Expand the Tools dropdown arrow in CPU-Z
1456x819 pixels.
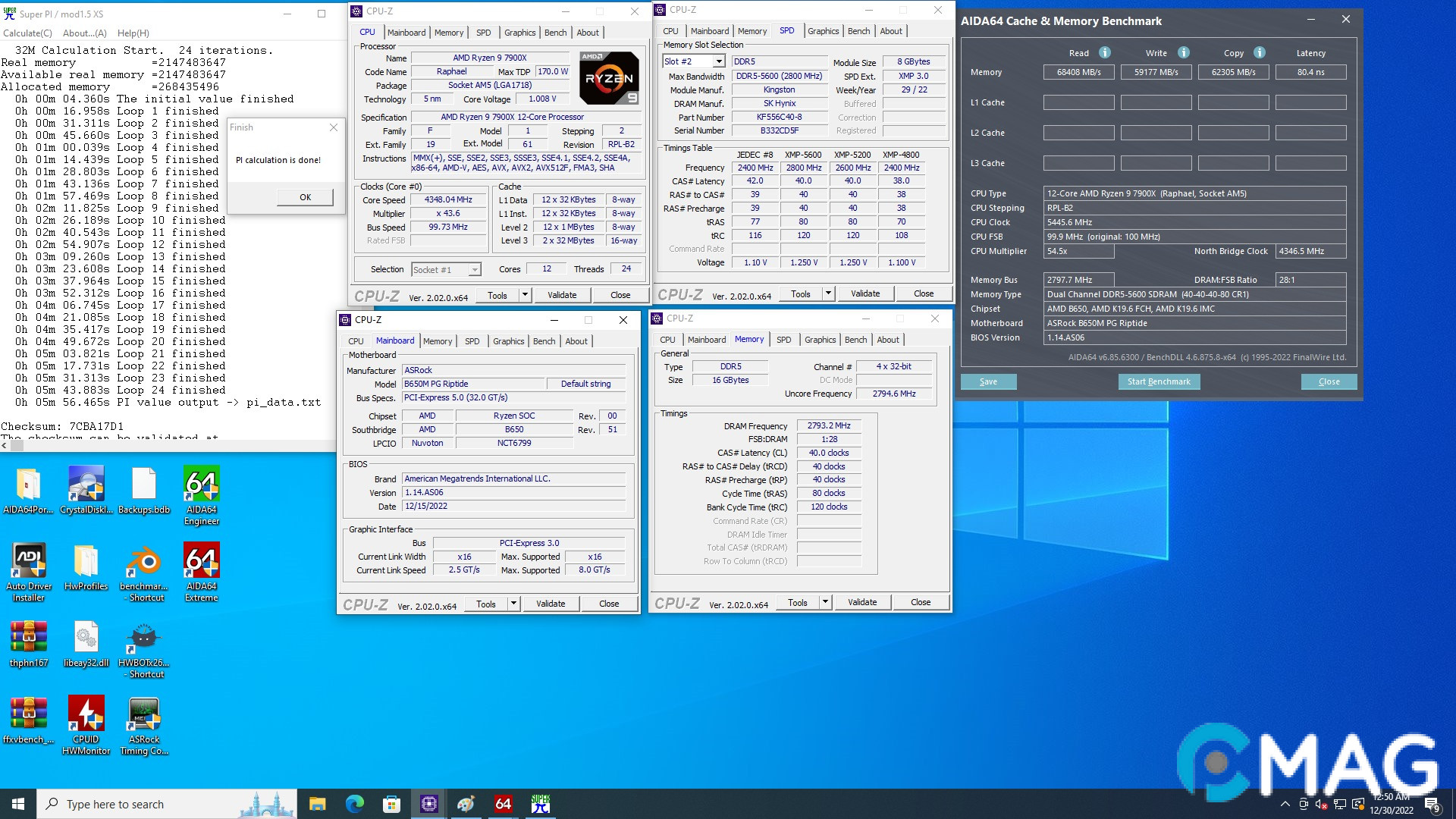point(525,295)
